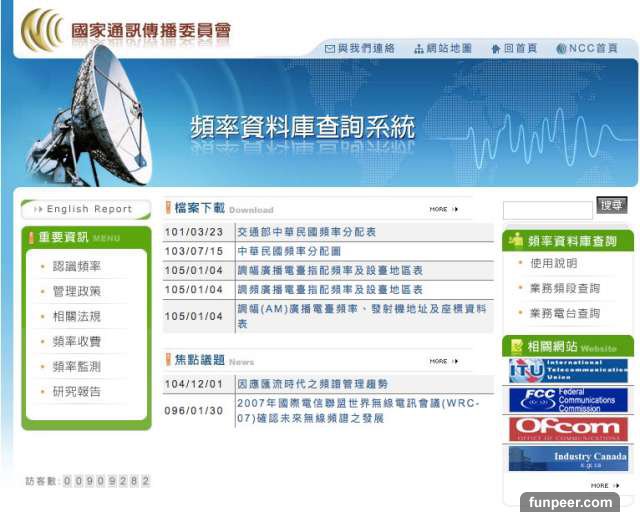Open 中華民國頻率分配圖 download link

click(289, 251)
